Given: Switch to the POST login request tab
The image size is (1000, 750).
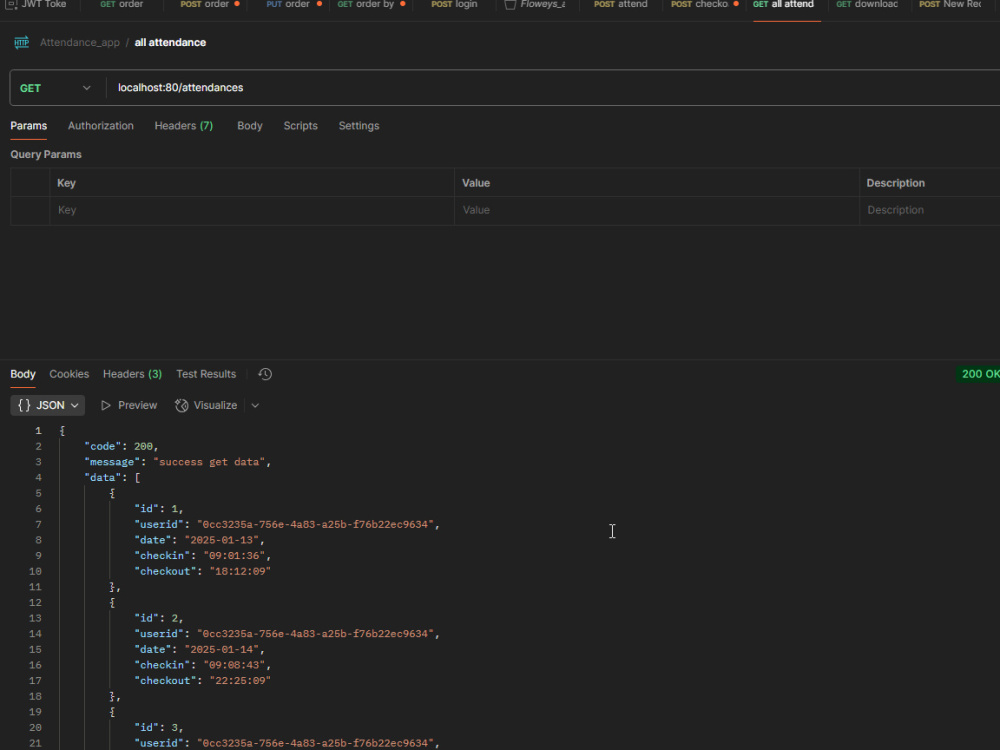Looking at the screenshot, I should point(454,4).
